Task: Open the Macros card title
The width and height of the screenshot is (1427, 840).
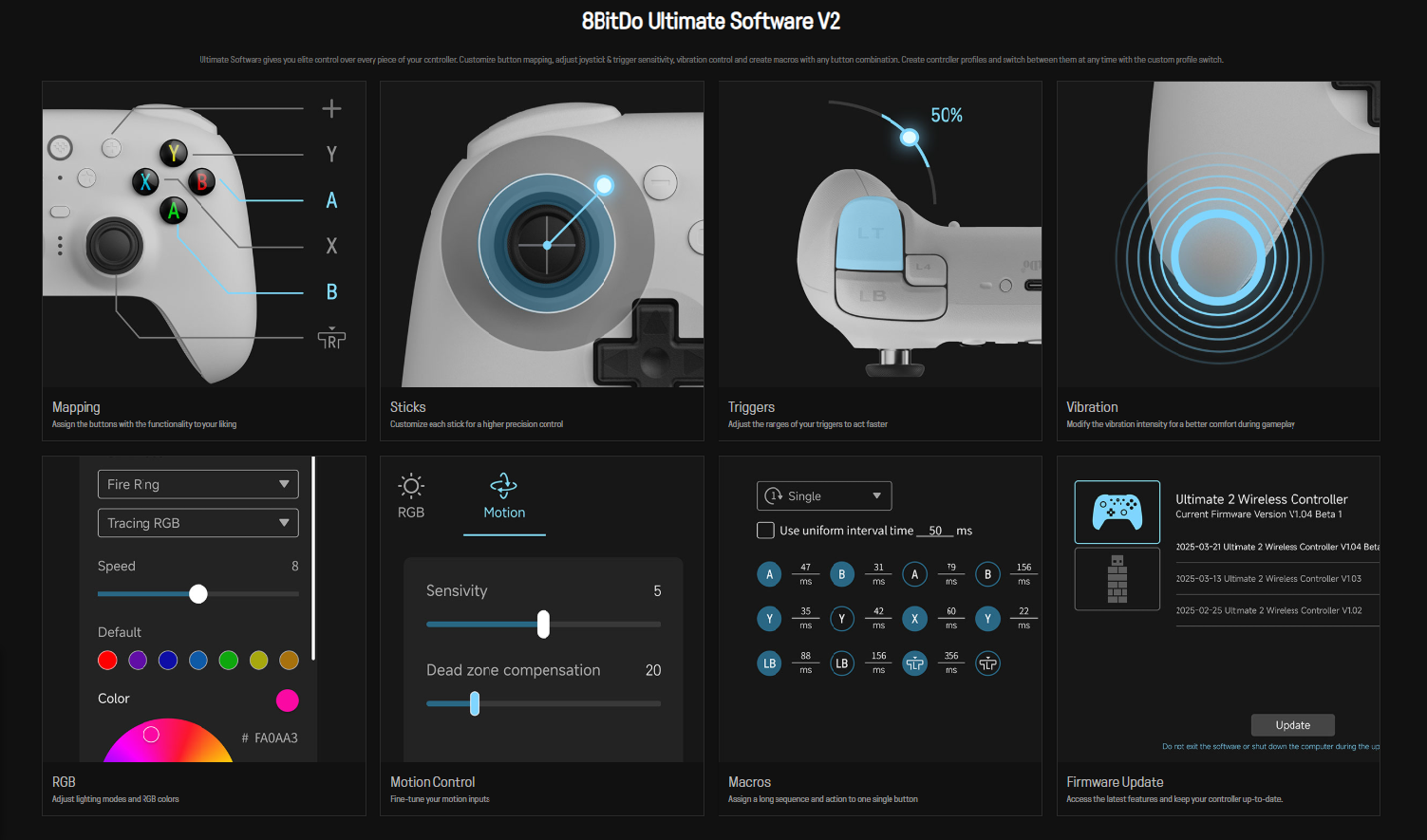Action: coord(749,782)
